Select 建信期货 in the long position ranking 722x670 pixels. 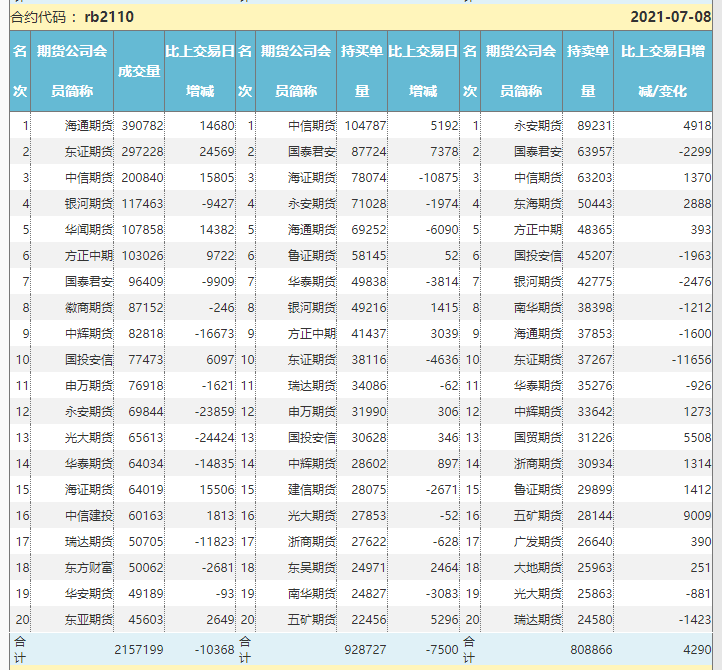pos(312,490)
